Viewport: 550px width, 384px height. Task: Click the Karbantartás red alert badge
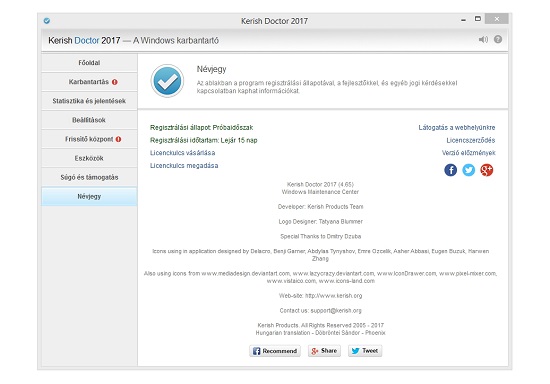point(115,82)
